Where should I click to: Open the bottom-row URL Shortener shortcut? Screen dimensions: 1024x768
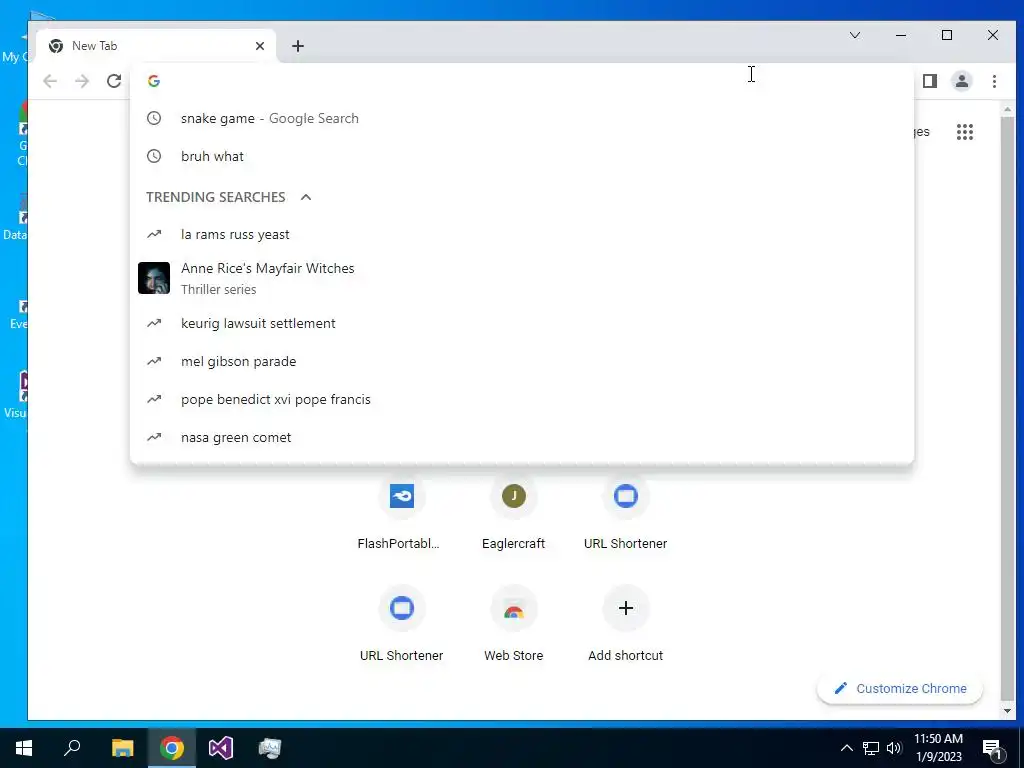[401, 624]
